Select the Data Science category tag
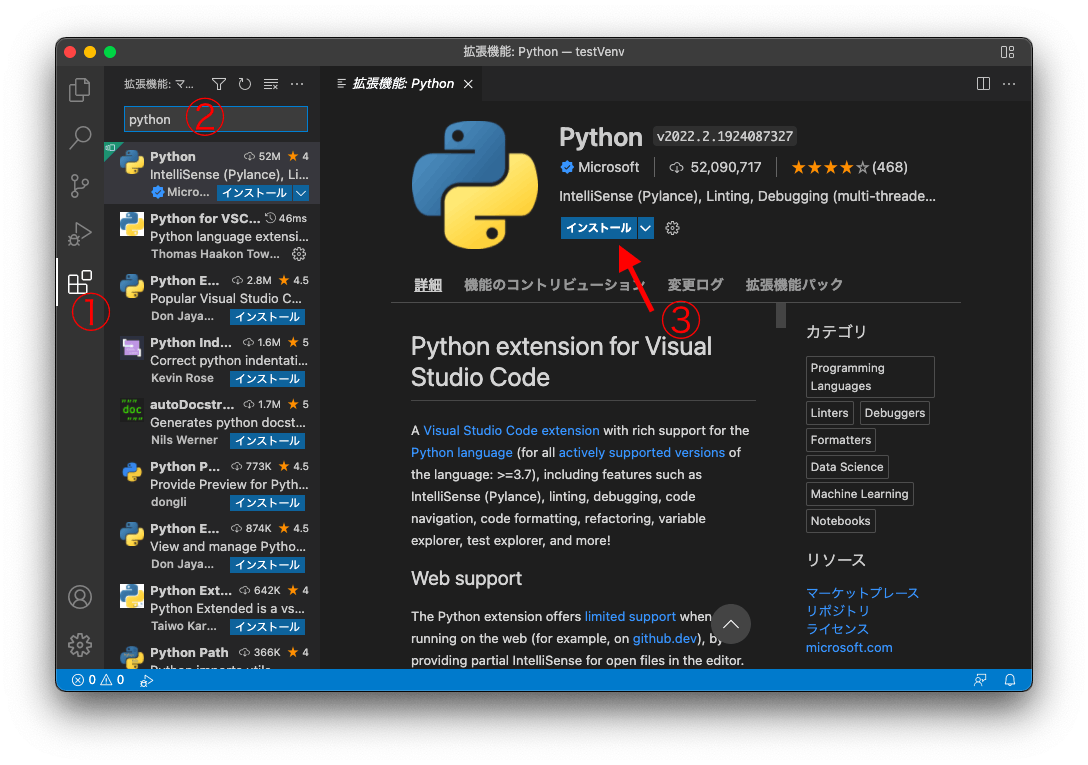 [847, 467]
